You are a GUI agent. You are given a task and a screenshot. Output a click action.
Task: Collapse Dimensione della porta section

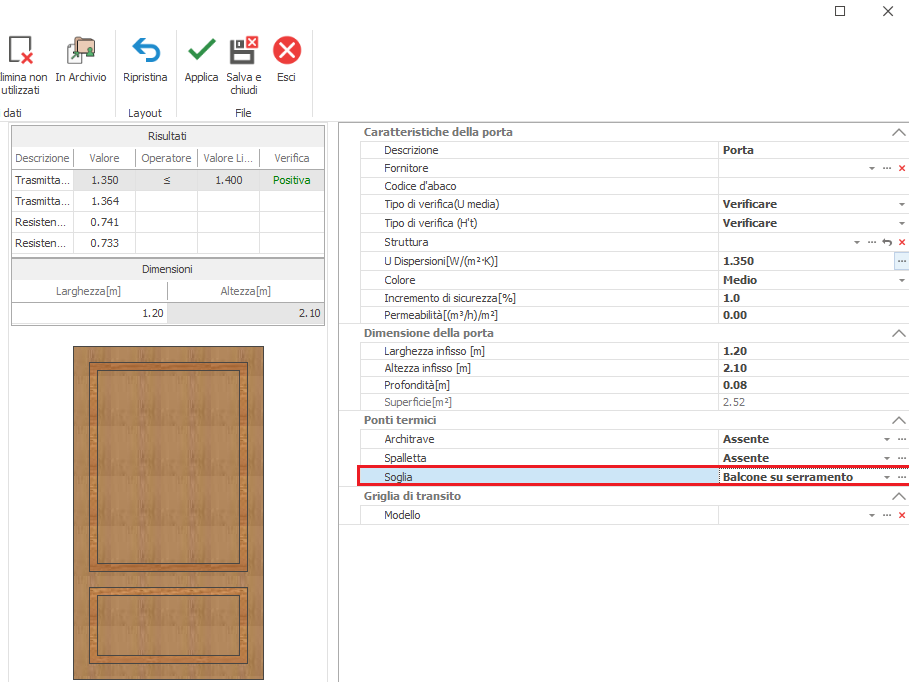[898, 333]
